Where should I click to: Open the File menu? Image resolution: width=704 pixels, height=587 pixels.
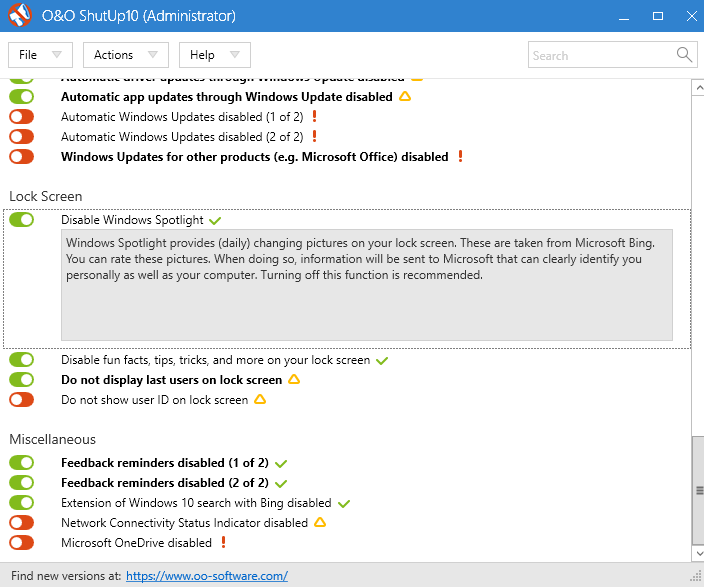[x=40, y=55]
